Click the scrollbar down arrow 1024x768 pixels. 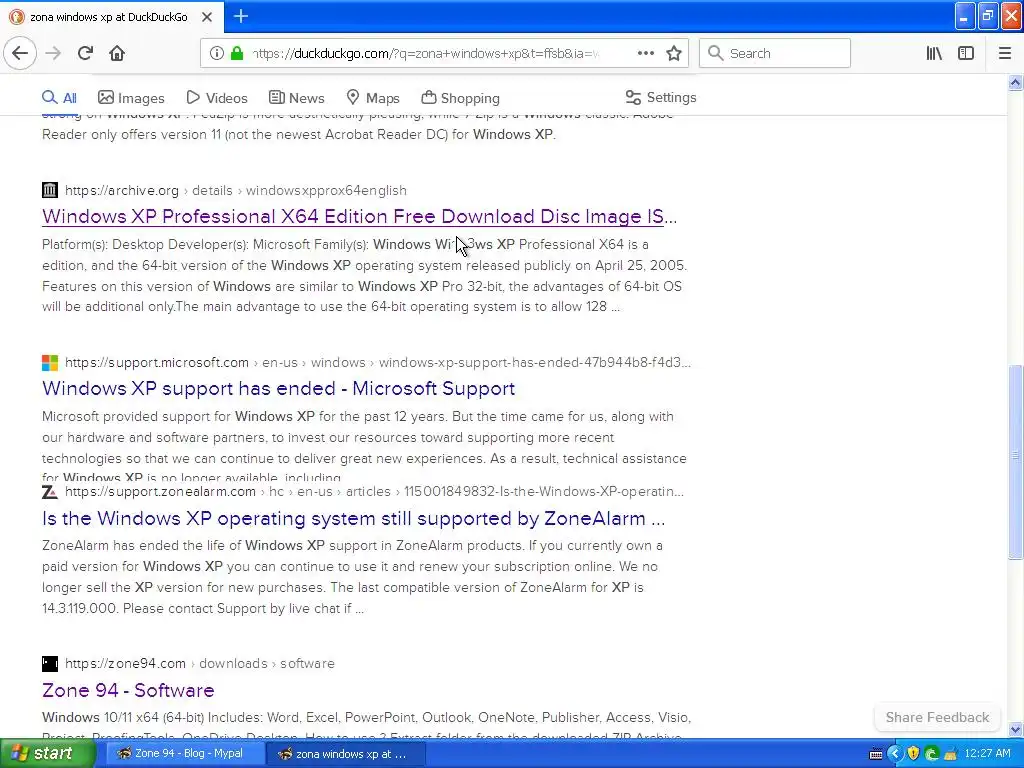tap(1015, 729)
